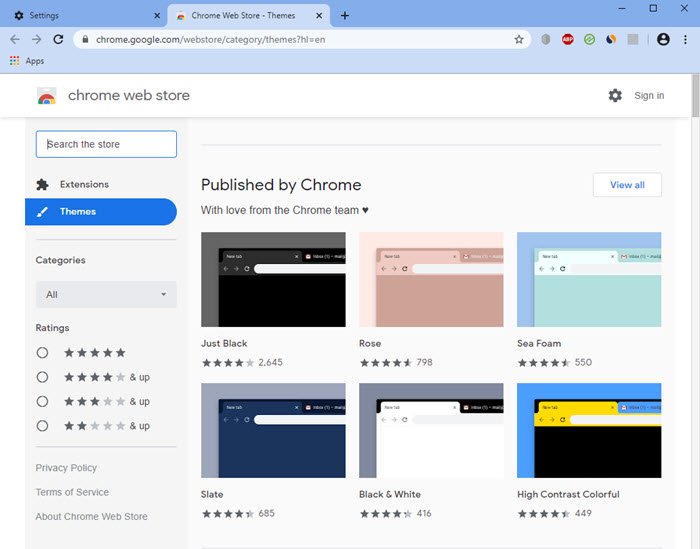Viewport: 700px width, 549px height.
Task: Select the 2 stars & up rating filter
Action: coord(42,426)
